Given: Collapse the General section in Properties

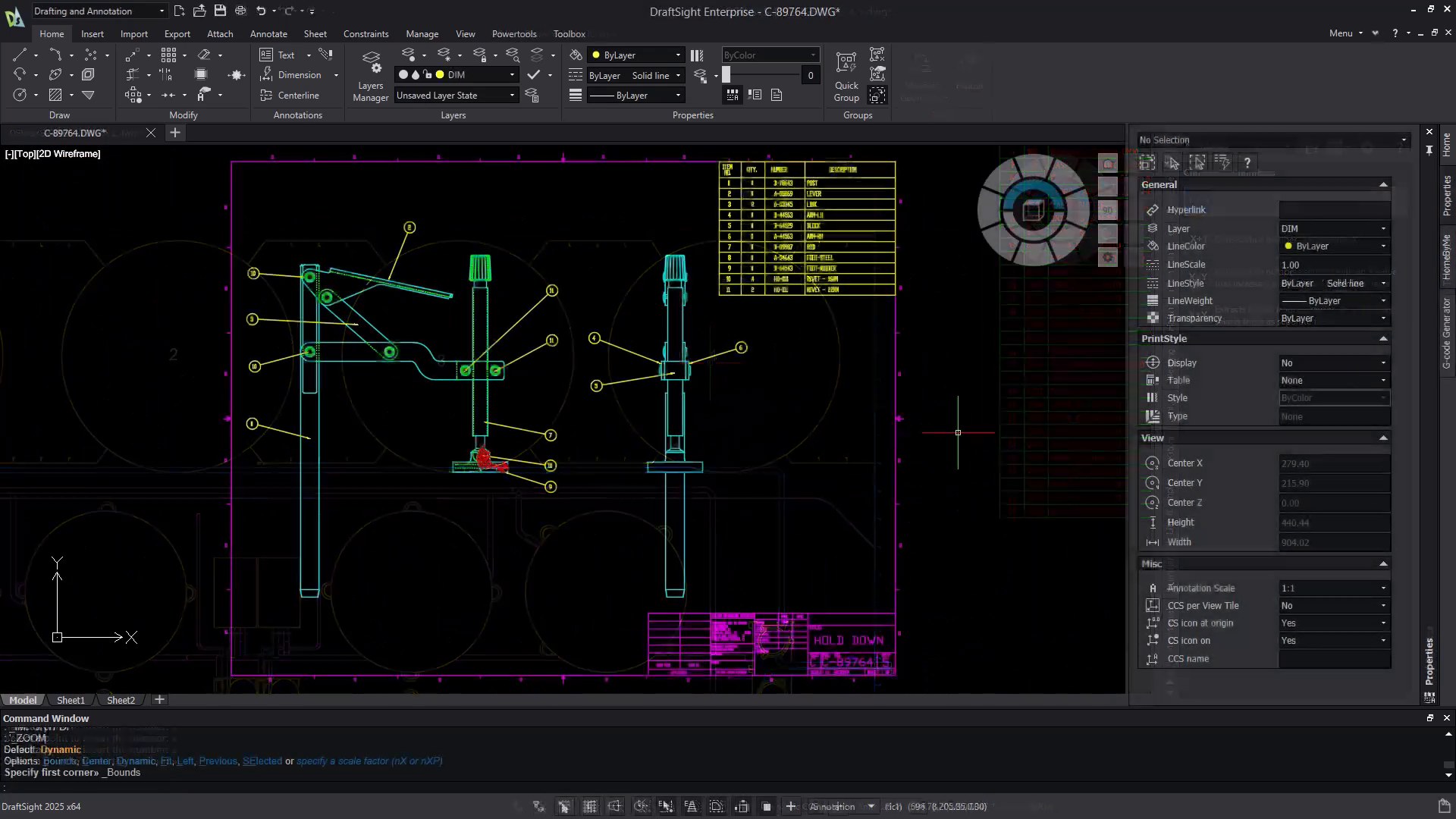Looking at the screenshot, I should tap(1383, 184).
